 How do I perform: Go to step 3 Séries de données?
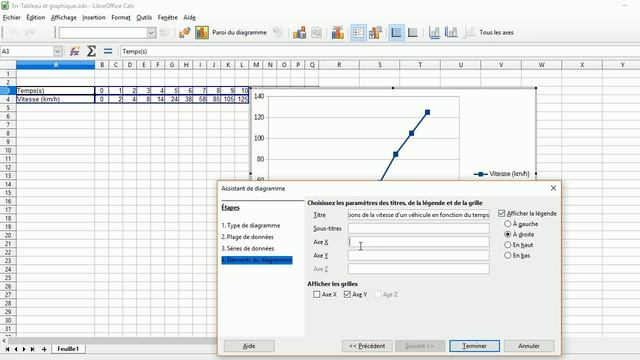248,248
